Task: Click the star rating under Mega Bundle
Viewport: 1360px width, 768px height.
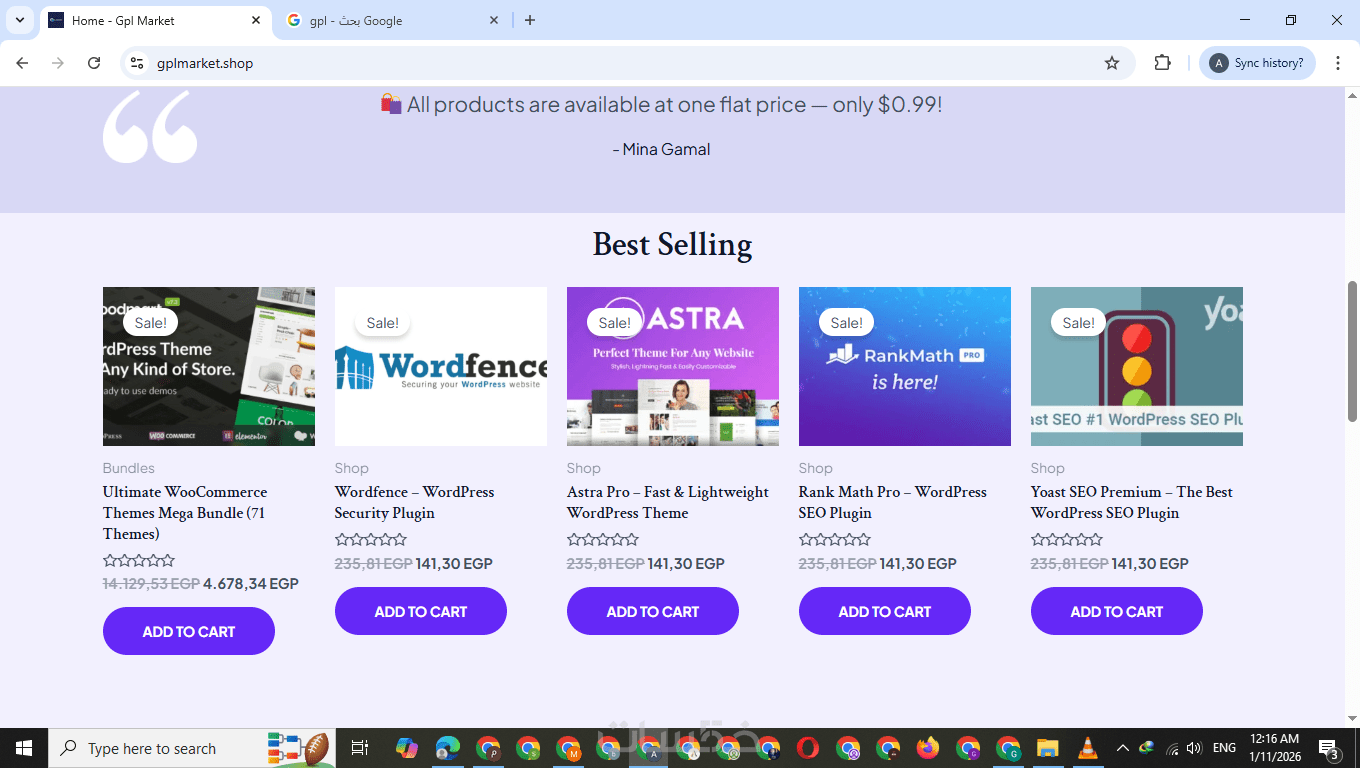Action: click(x=139, y=560)
